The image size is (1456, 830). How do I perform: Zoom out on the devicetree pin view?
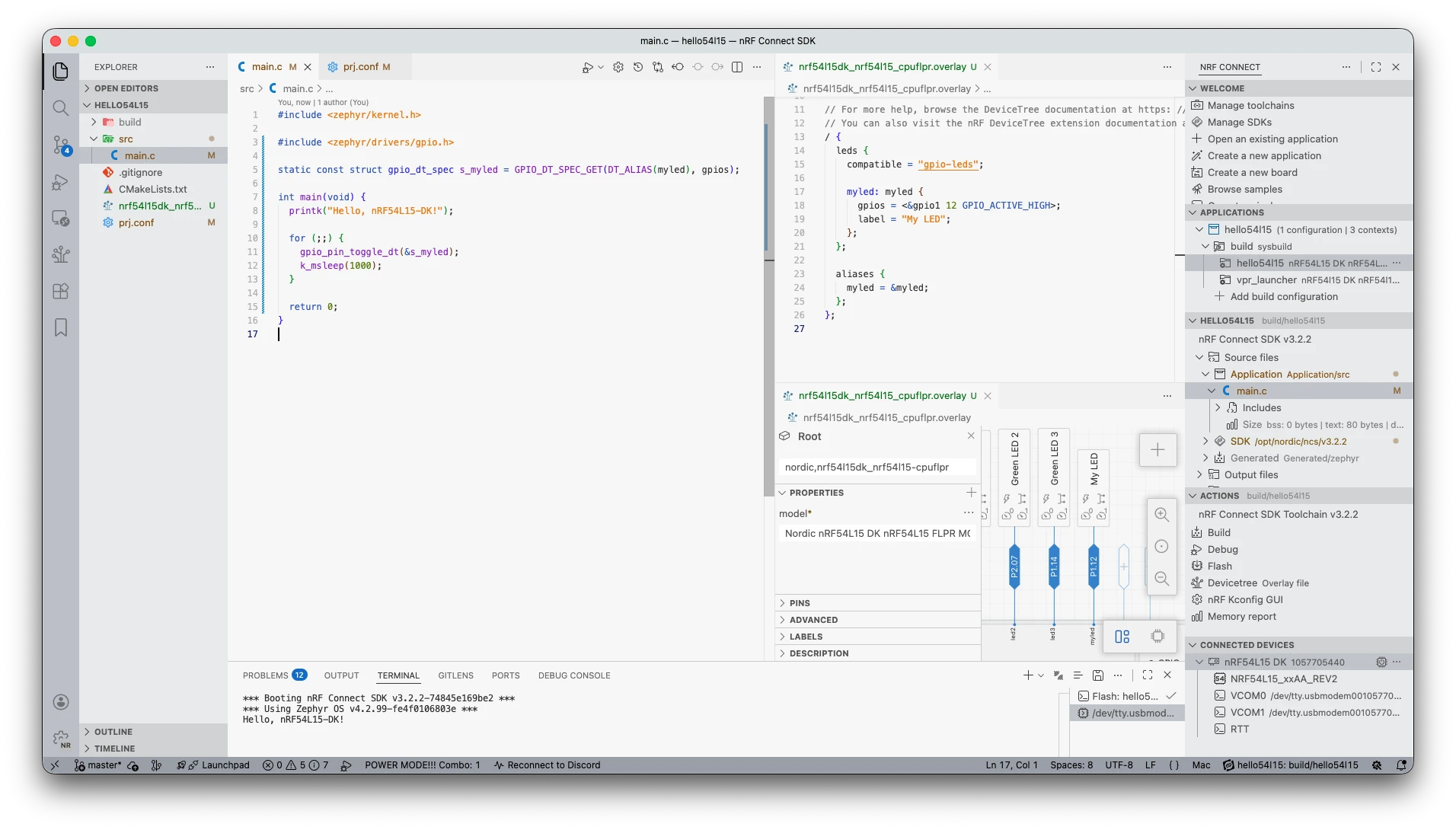click(x=1161, y=579)
